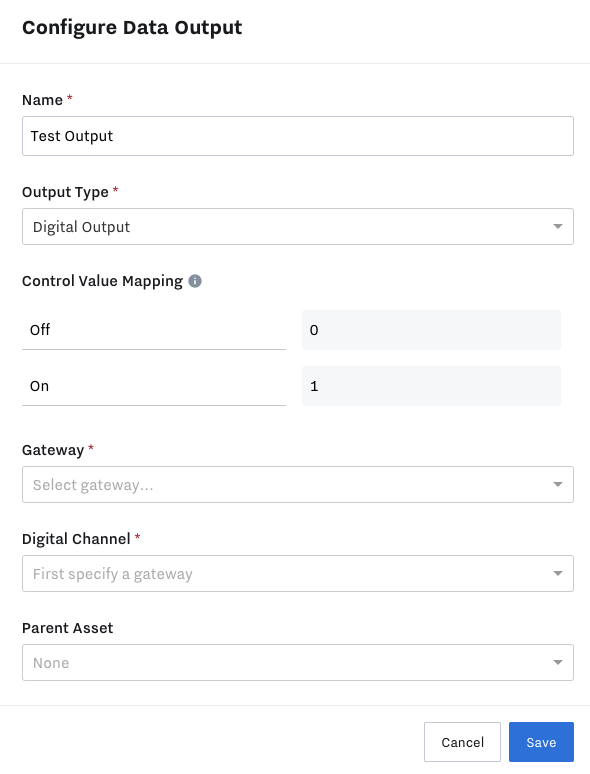Click the Cancel button
Image resolution: width=590 pixels, height=774 pixels.
[x=462, y=742]
